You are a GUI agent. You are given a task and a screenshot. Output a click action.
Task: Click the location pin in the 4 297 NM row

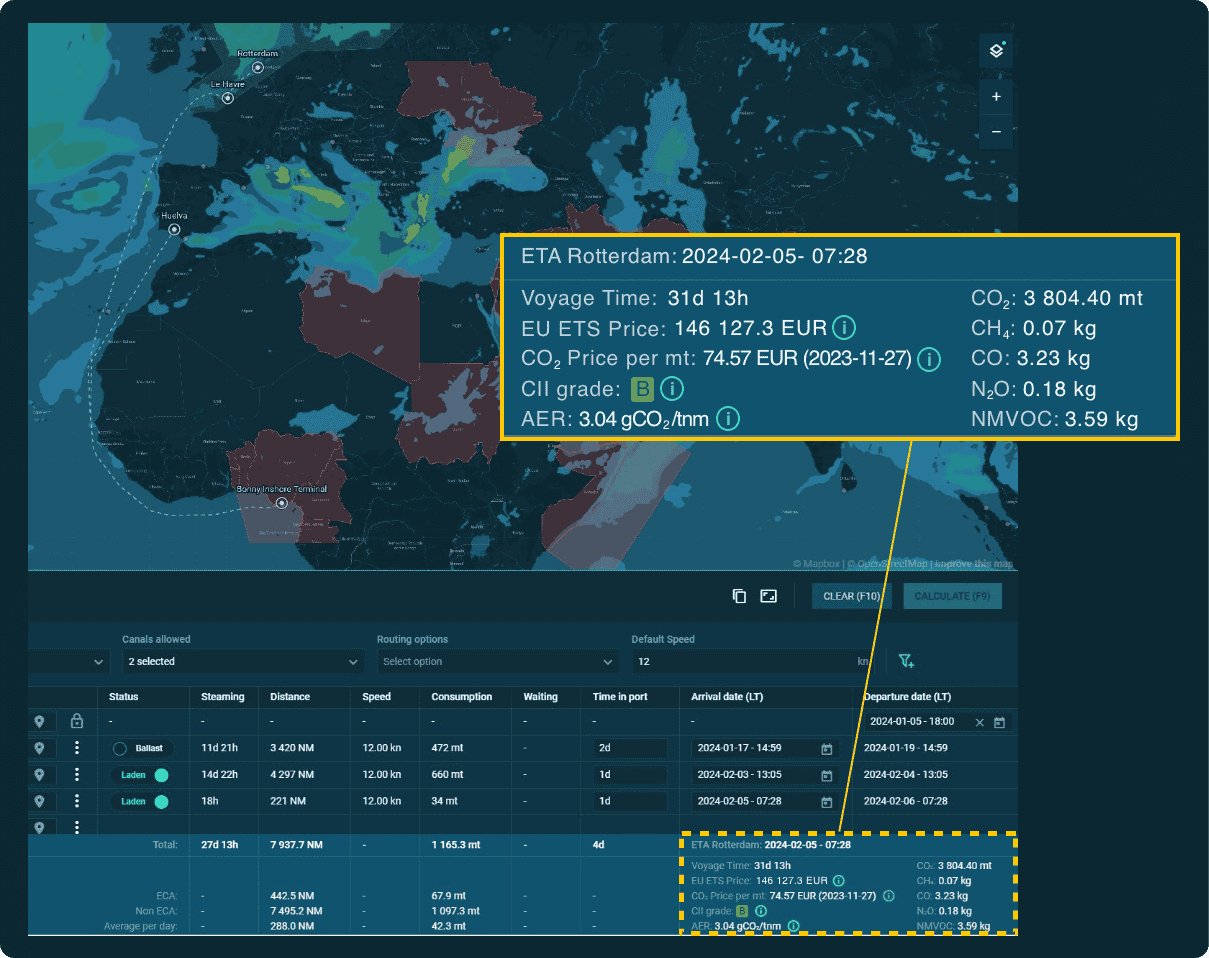39,774
